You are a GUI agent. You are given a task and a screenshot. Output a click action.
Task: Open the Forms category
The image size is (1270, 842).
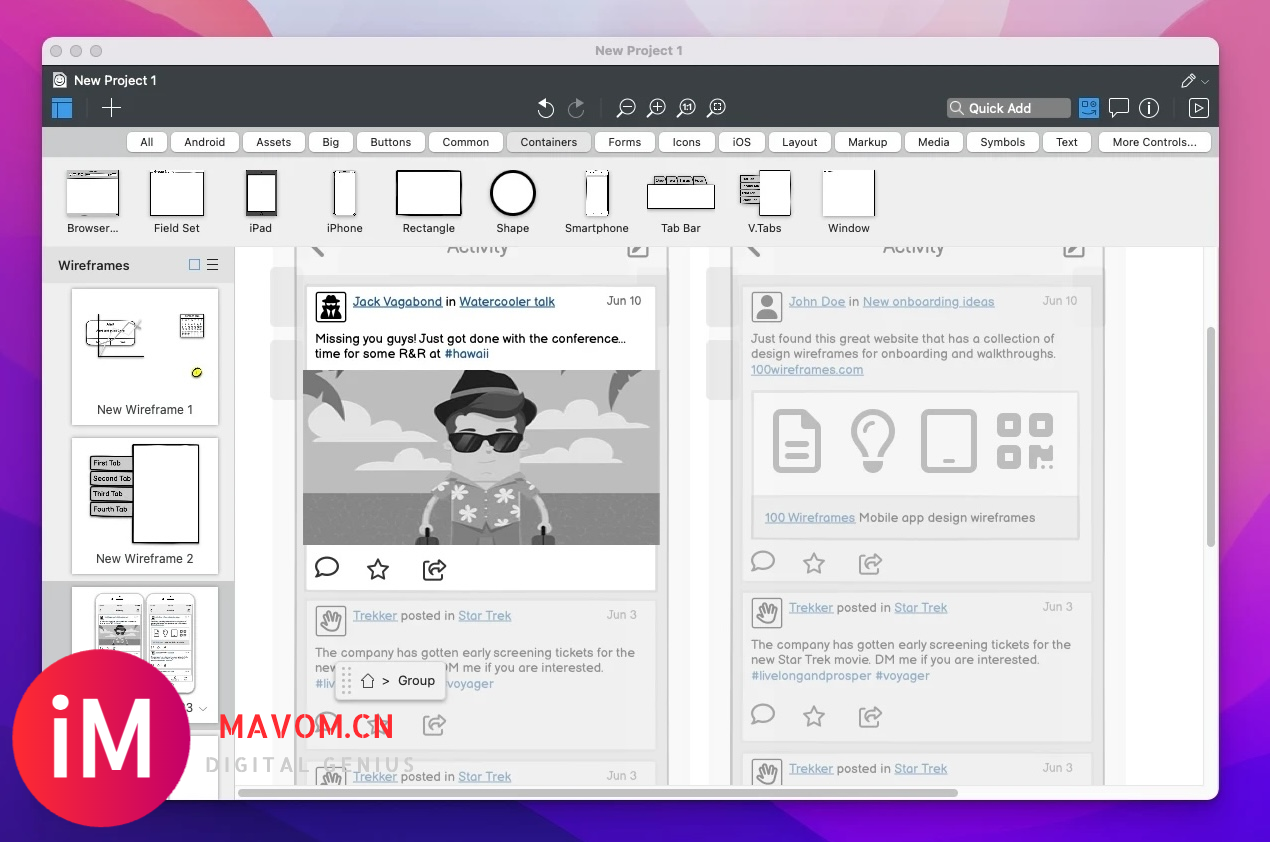pyautogui.click(x=625, y=142)
